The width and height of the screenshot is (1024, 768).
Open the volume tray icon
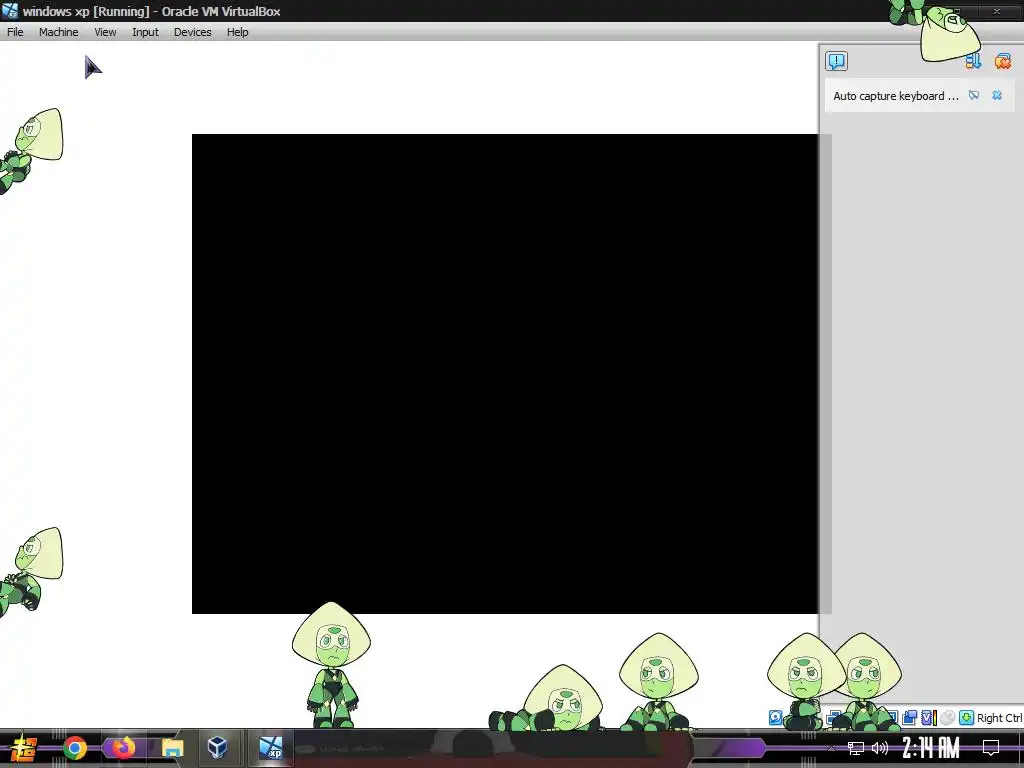point(880,748)
